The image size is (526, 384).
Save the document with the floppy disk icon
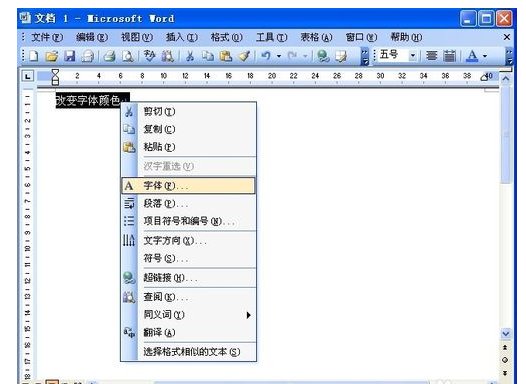click(x=70, y=56)
